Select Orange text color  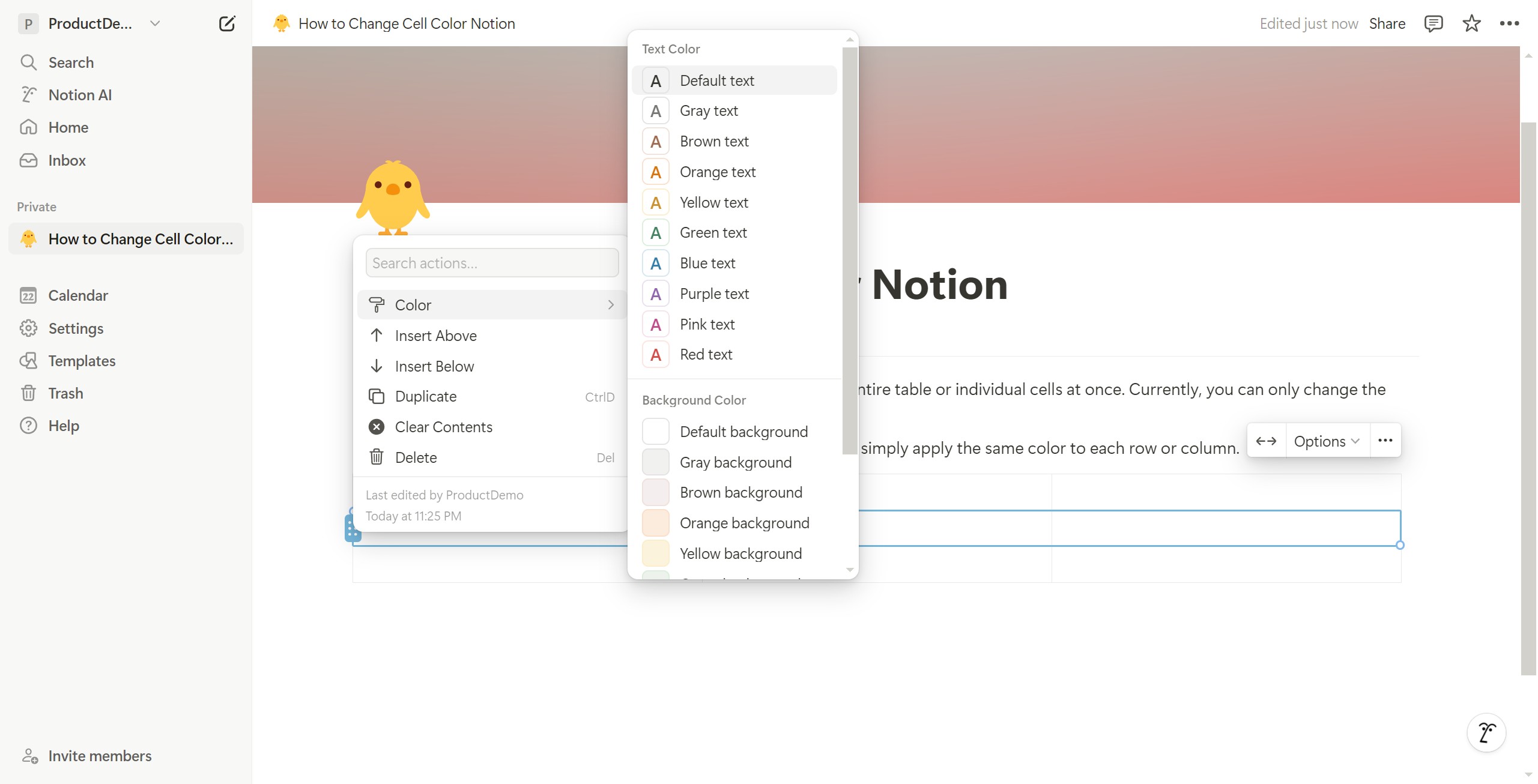coord(734,172)
